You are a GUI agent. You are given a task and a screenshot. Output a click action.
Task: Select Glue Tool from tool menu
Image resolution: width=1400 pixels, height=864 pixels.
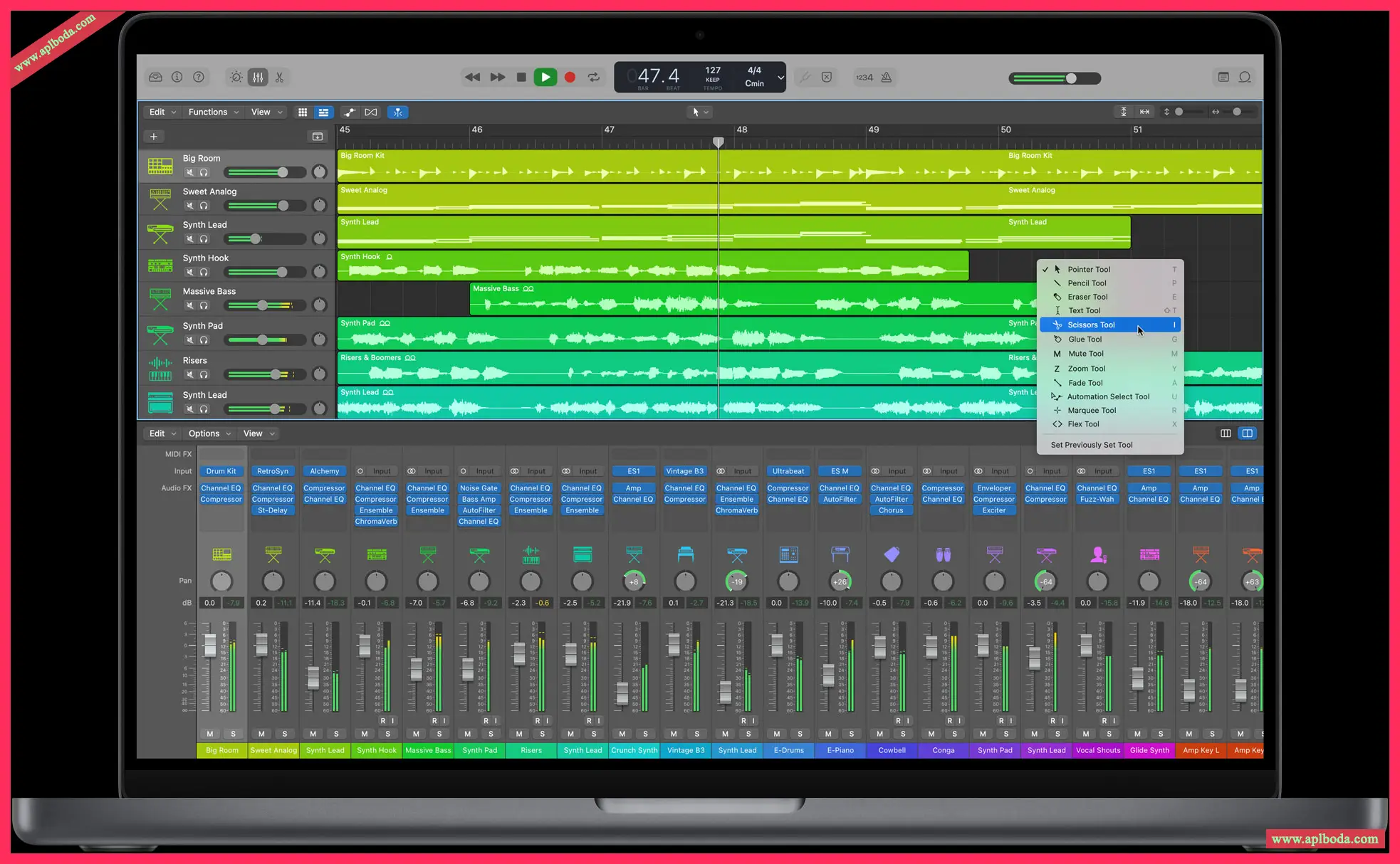1085,339
